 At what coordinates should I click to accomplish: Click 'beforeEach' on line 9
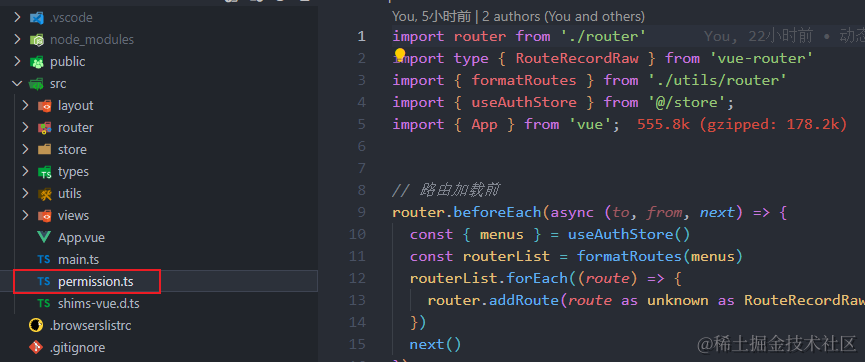pos(498,212)
